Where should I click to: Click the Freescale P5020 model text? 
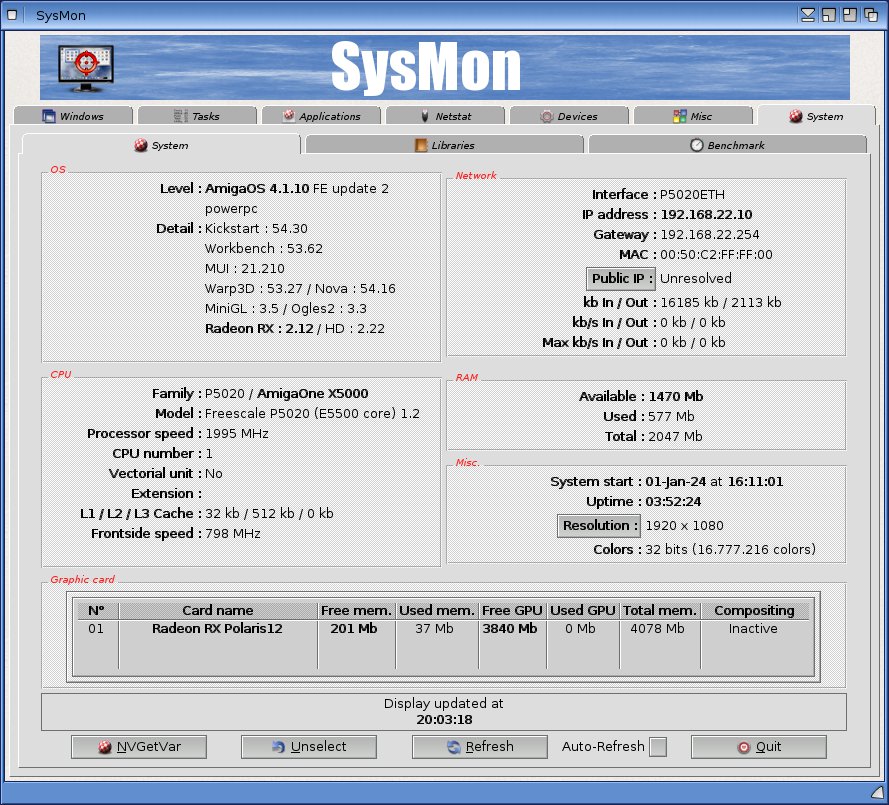pyautogui.click(x=312, y=413)
